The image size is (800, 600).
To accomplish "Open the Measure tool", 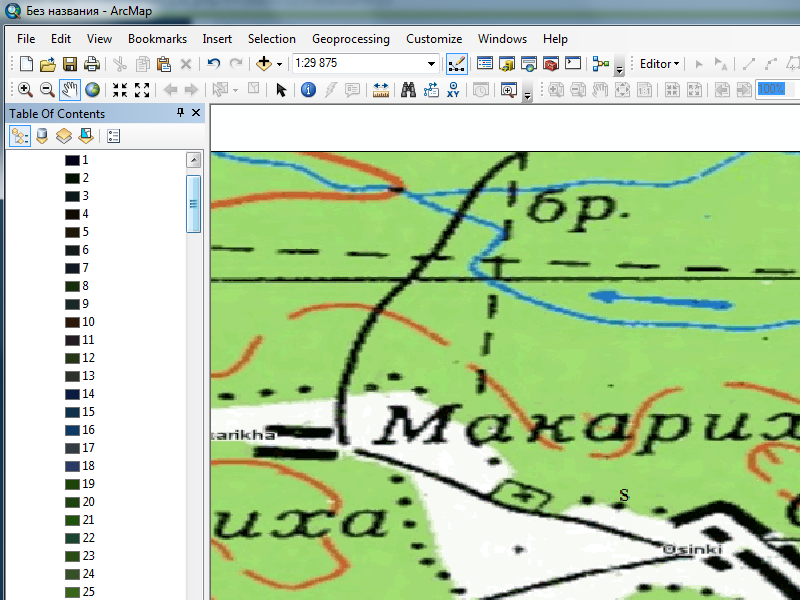I will pyautogui.click(x=381, y=90).
